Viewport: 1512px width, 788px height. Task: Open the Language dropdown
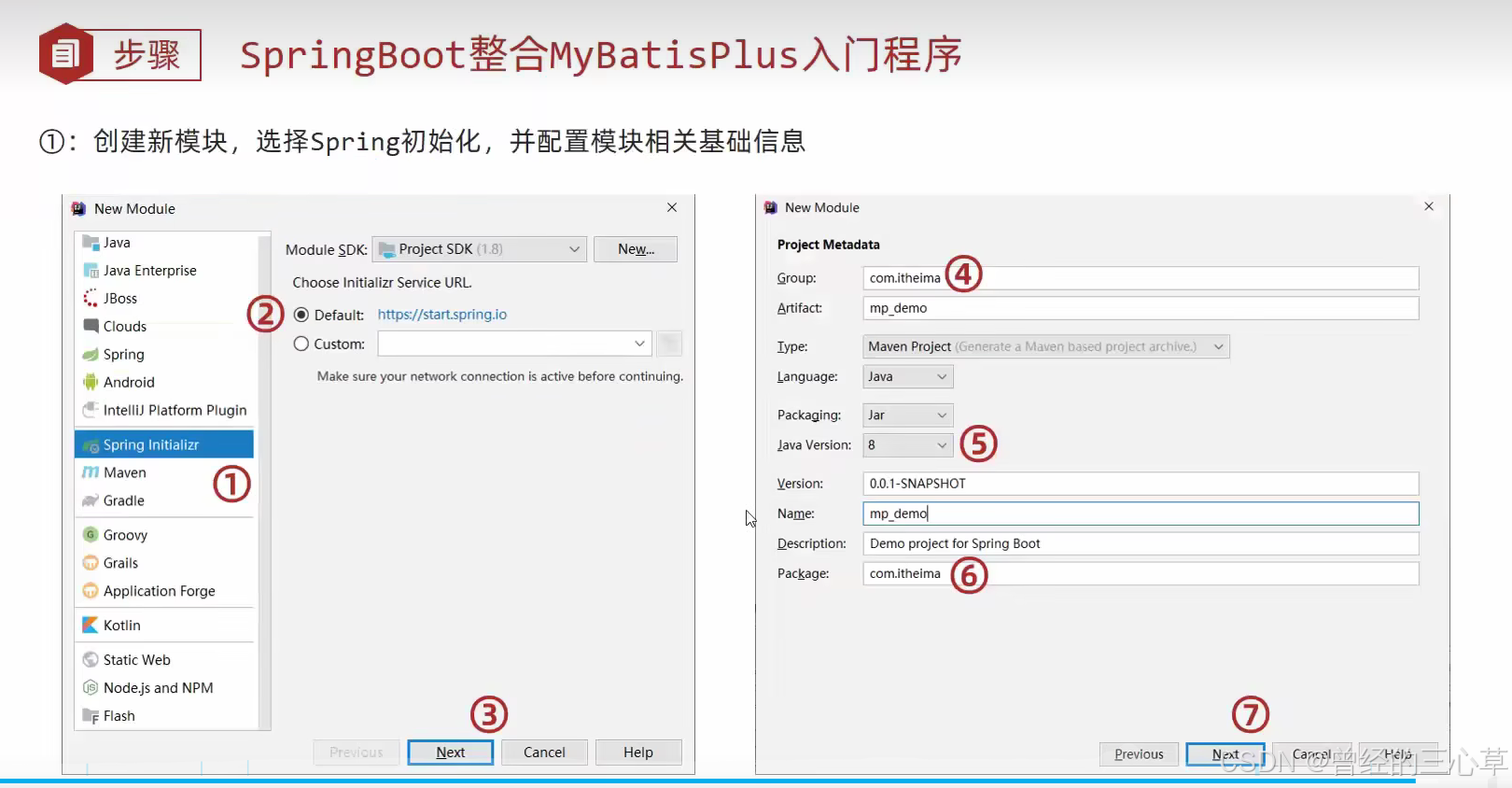[908, 376]
